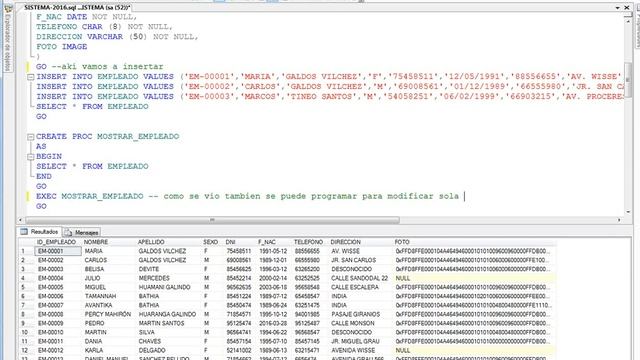Click the 2000-02-14 birth date cell
The image size is (640, 360).
[x=273, y=278]
